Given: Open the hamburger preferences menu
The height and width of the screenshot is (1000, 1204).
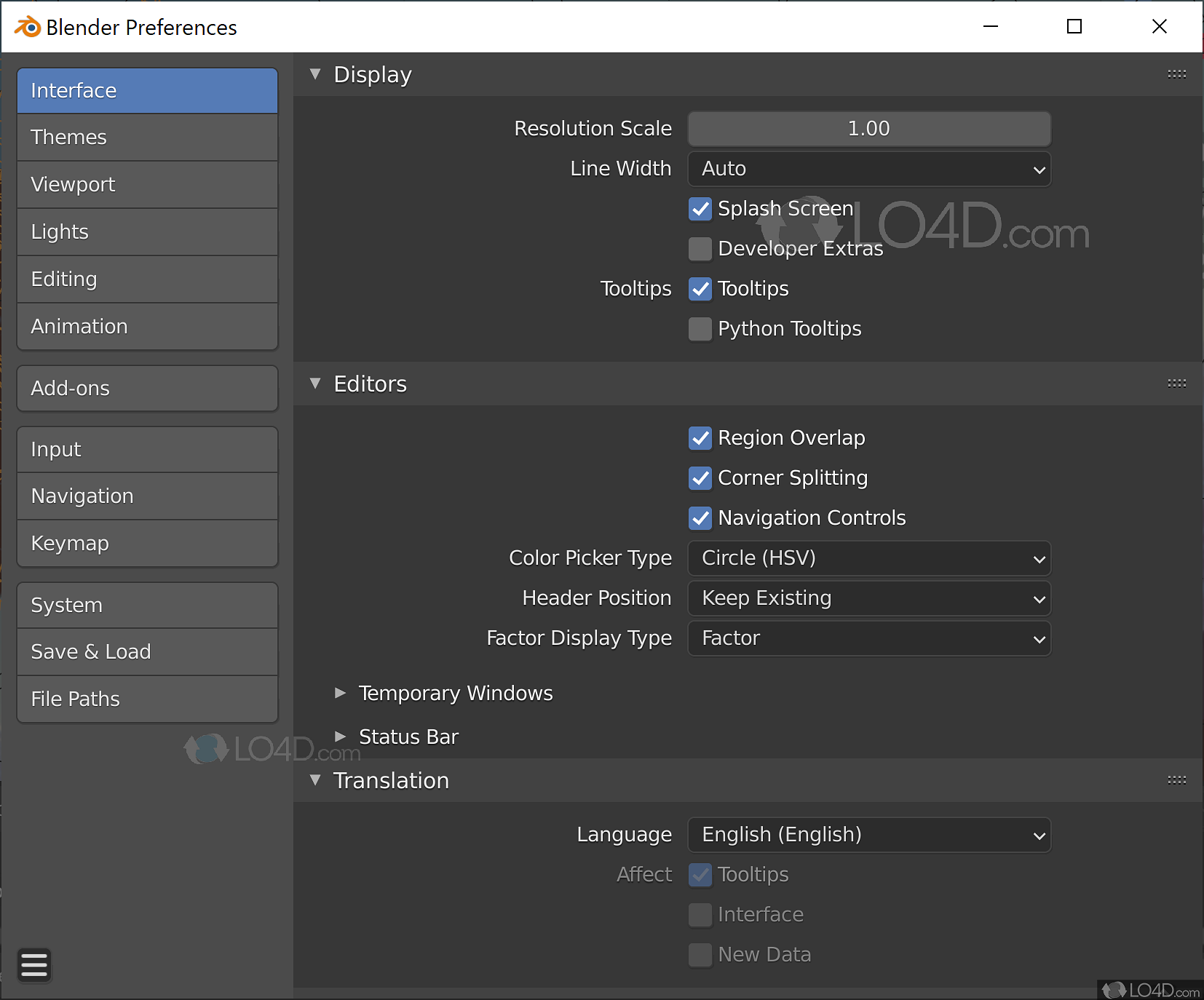Looking at the screenshot, I should coord(34,966).
